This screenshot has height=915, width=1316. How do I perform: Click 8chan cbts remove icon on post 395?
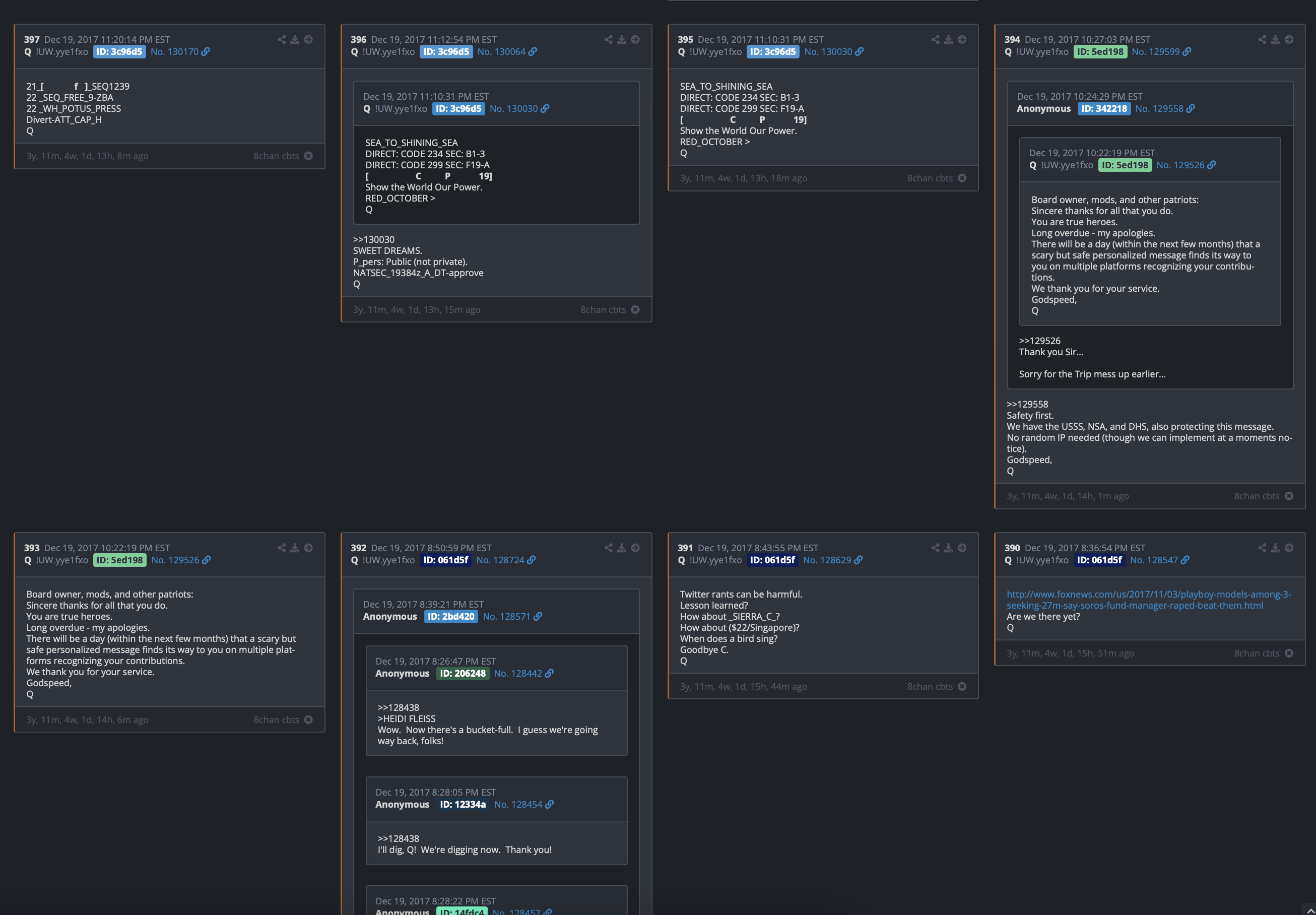pyautogui.click(x=962, y=178)
